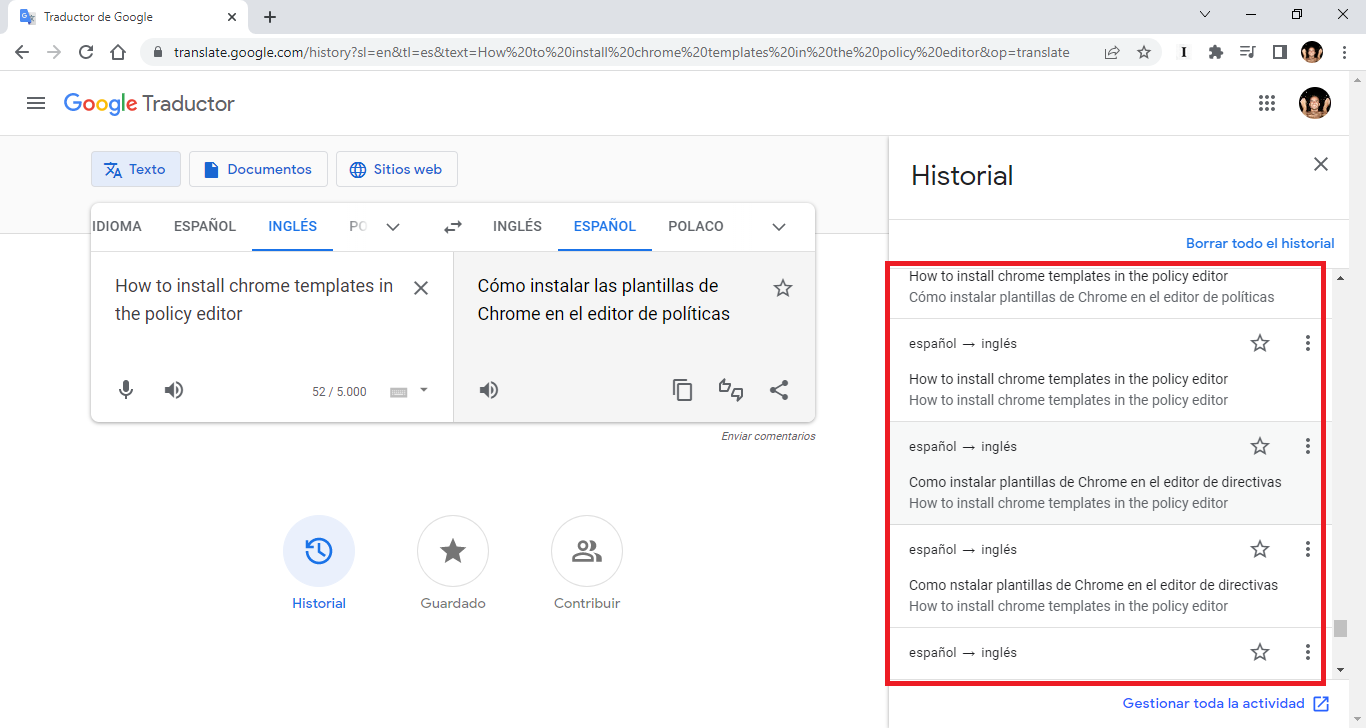Open the media control icon in toolbar
The image size is (1366, 728).
pyautogui.click(x=1248, y=52)
